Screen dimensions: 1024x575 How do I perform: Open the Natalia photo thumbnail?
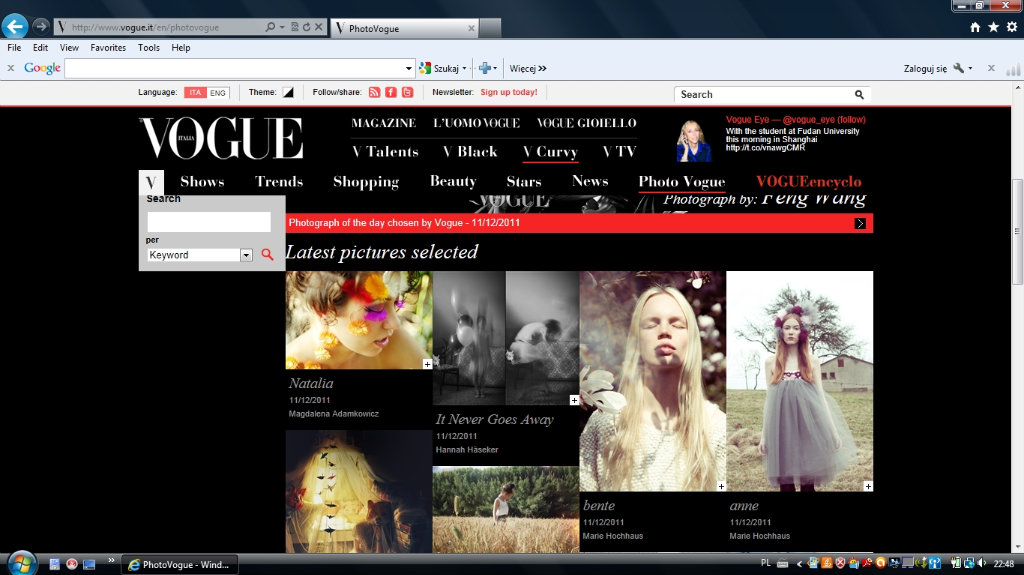point(359,320)
